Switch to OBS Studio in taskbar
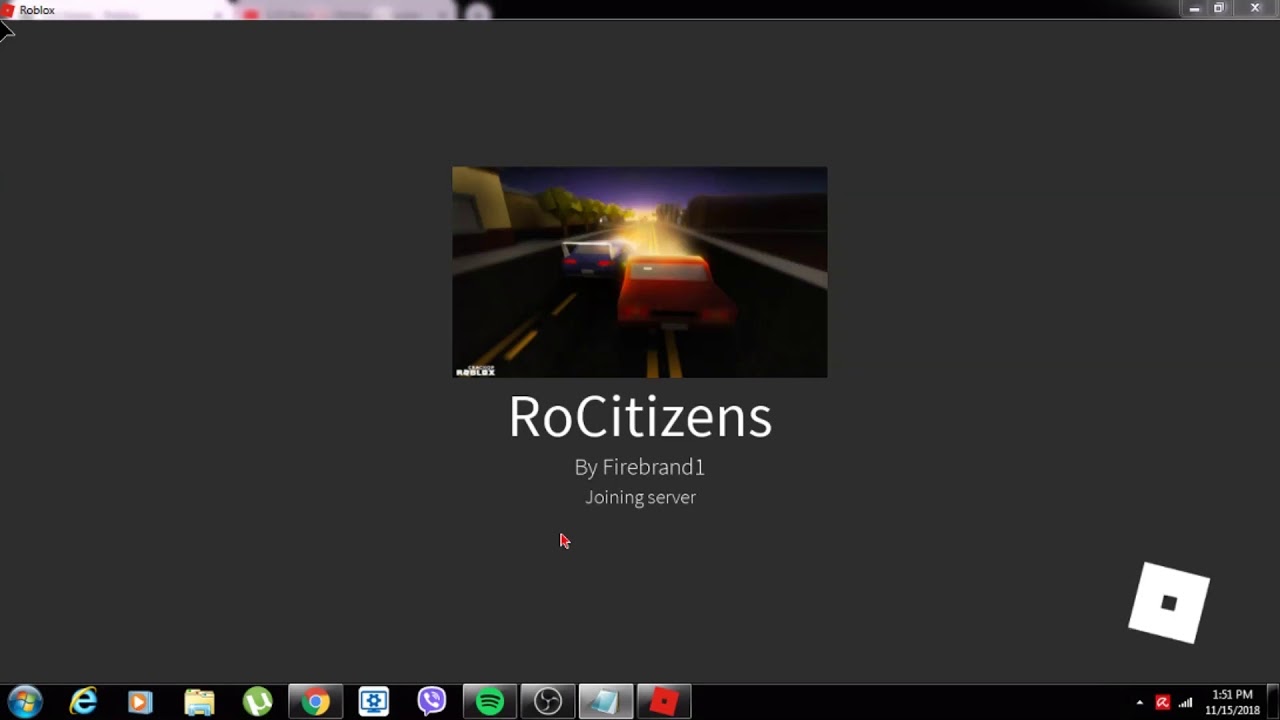The image size is (1280, 720). pyautogui.click(x=548, y=702)
